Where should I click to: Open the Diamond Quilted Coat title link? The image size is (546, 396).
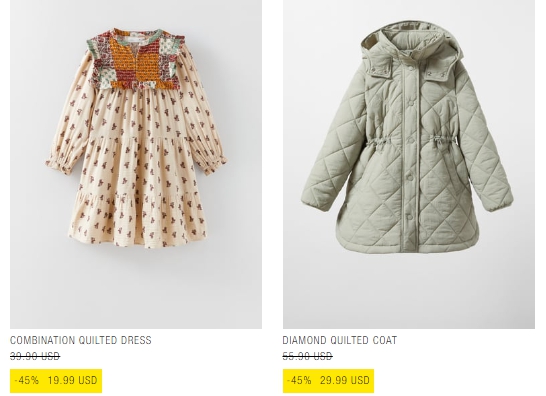tap(340, 340)
